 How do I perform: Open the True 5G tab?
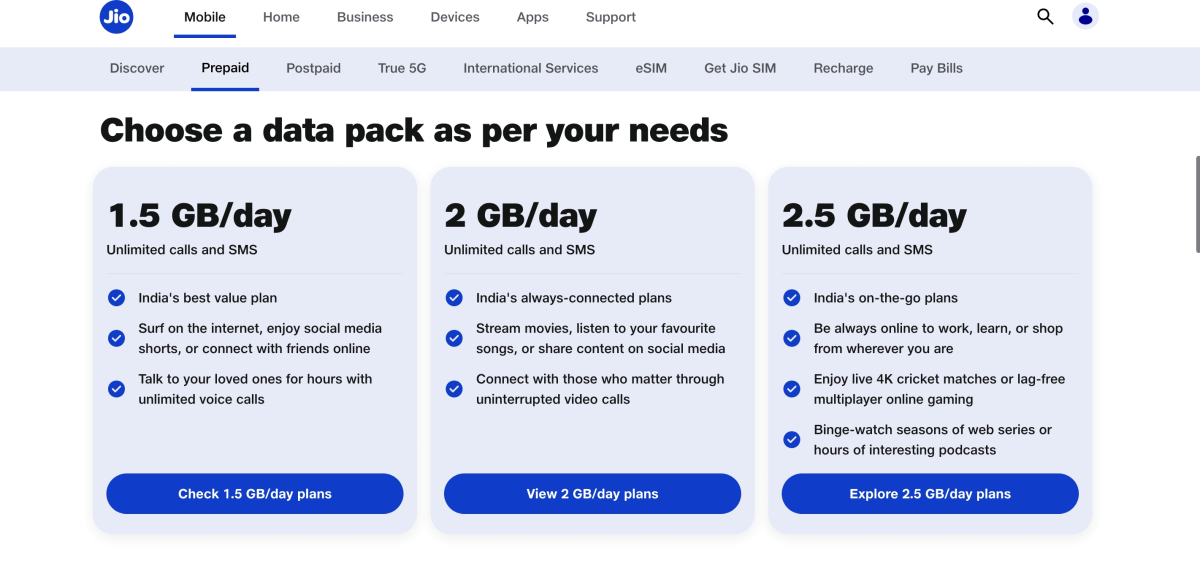(x=402, y=68)
